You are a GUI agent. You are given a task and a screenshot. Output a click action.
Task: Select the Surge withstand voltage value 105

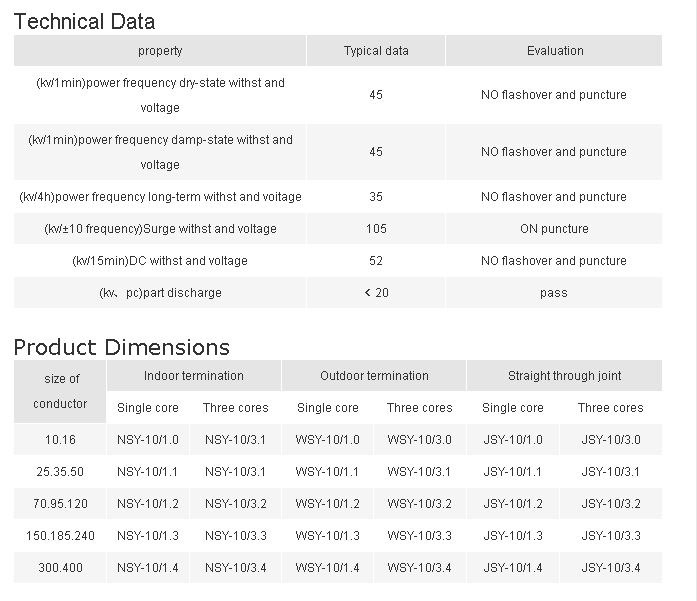376,229
